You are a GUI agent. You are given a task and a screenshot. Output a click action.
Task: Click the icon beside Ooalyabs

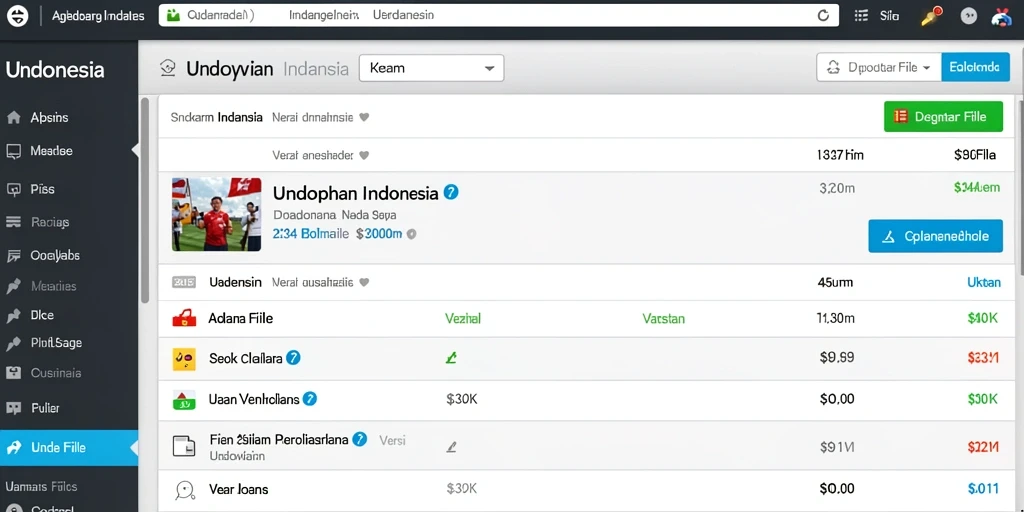(13, 255)
